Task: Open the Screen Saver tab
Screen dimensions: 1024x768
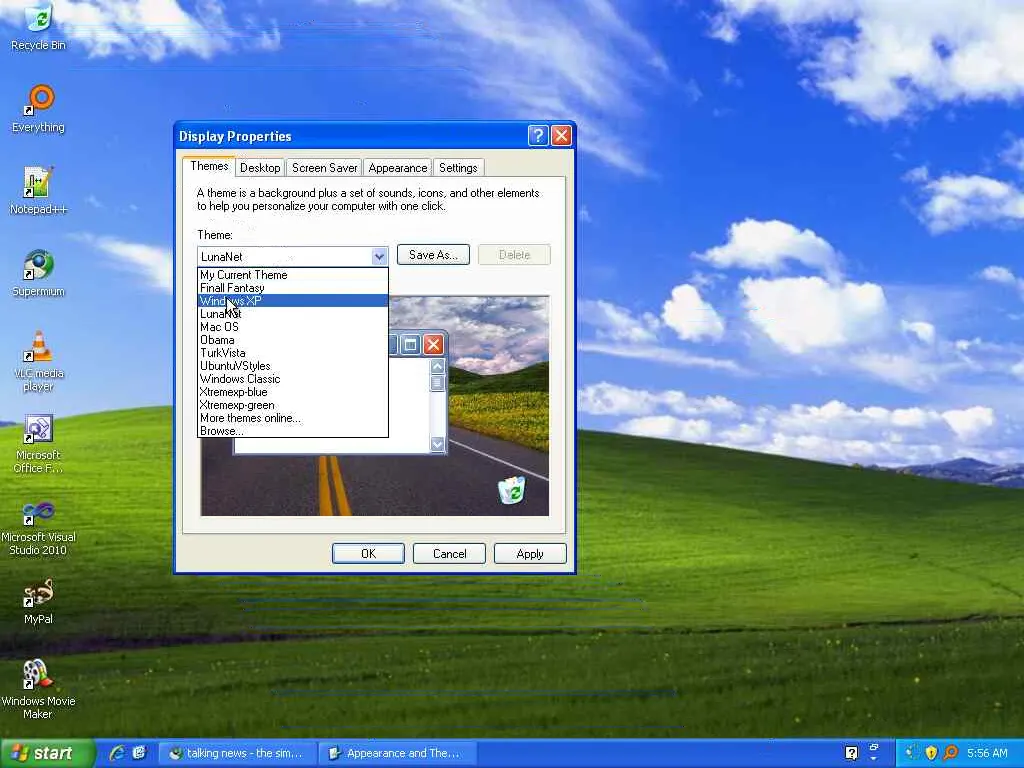Action: (325, 168)
